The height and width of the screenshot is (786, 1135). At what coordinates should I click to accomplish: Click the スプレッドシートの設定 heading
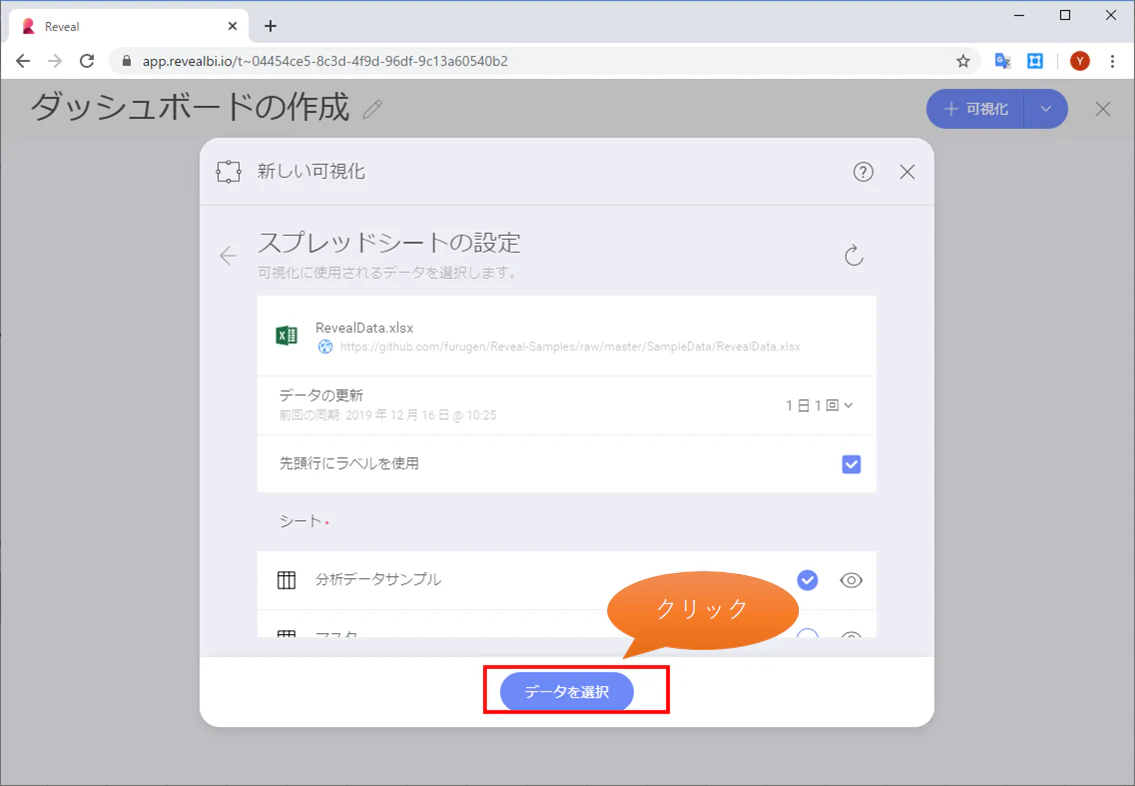(x=389, y=242)
